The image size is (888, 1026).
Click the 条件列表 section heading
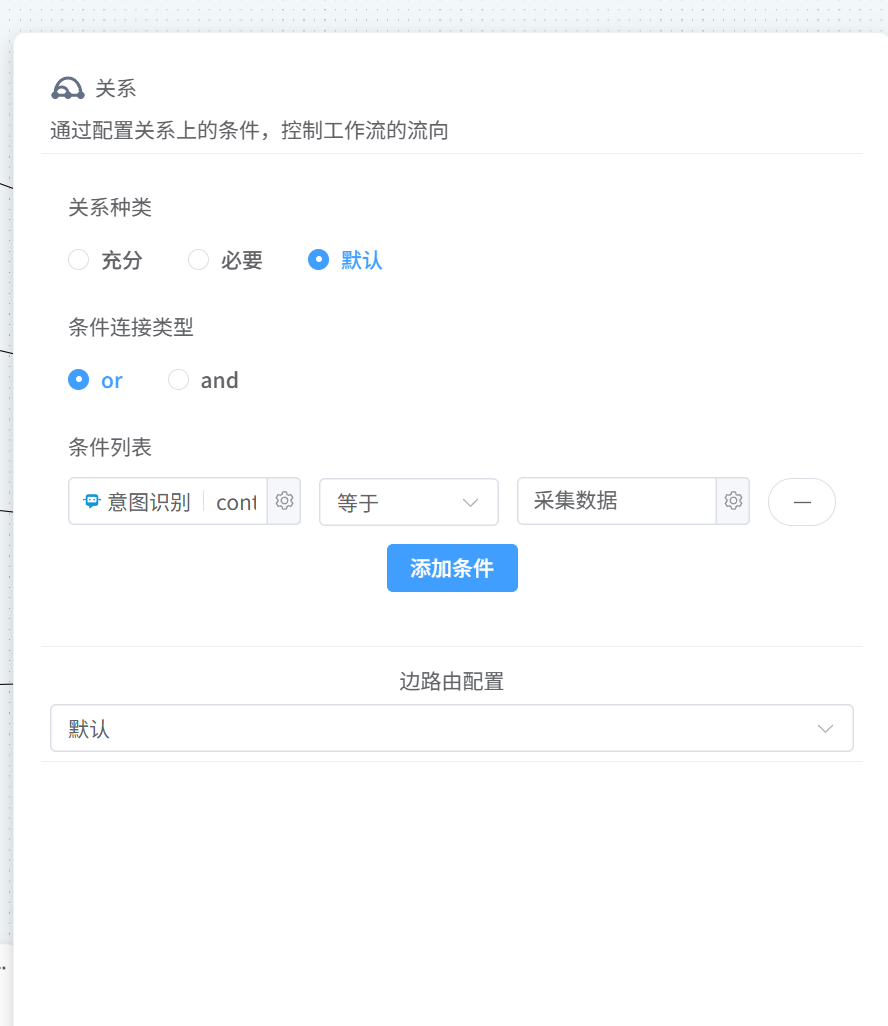click(x=110, y=447)
